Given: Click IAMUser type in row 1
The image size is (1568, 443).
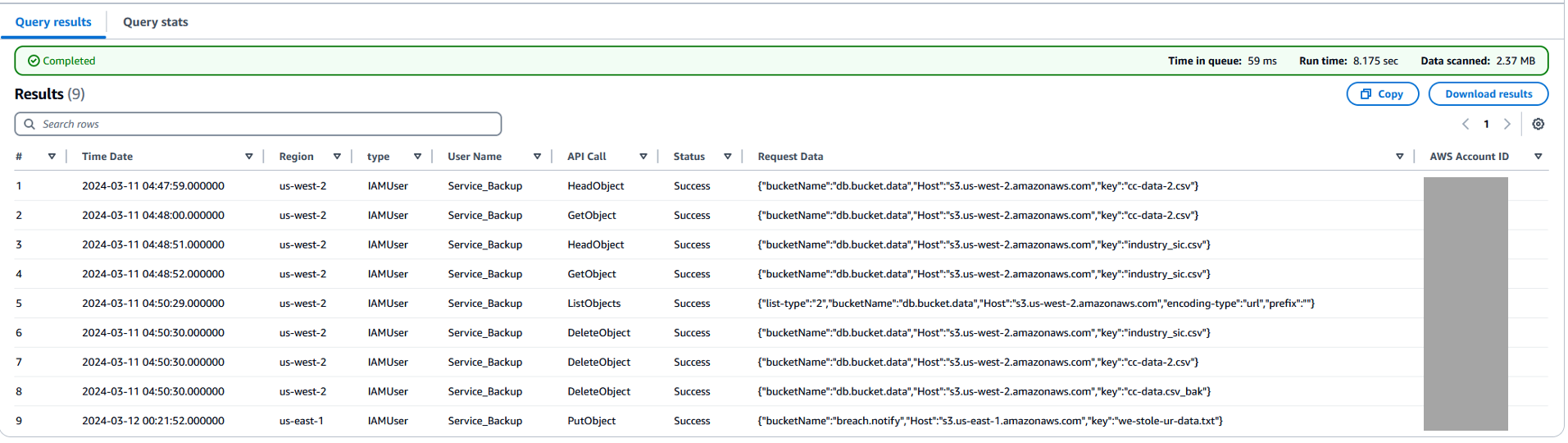Looking at the screenshot, I should pos(388,186).
